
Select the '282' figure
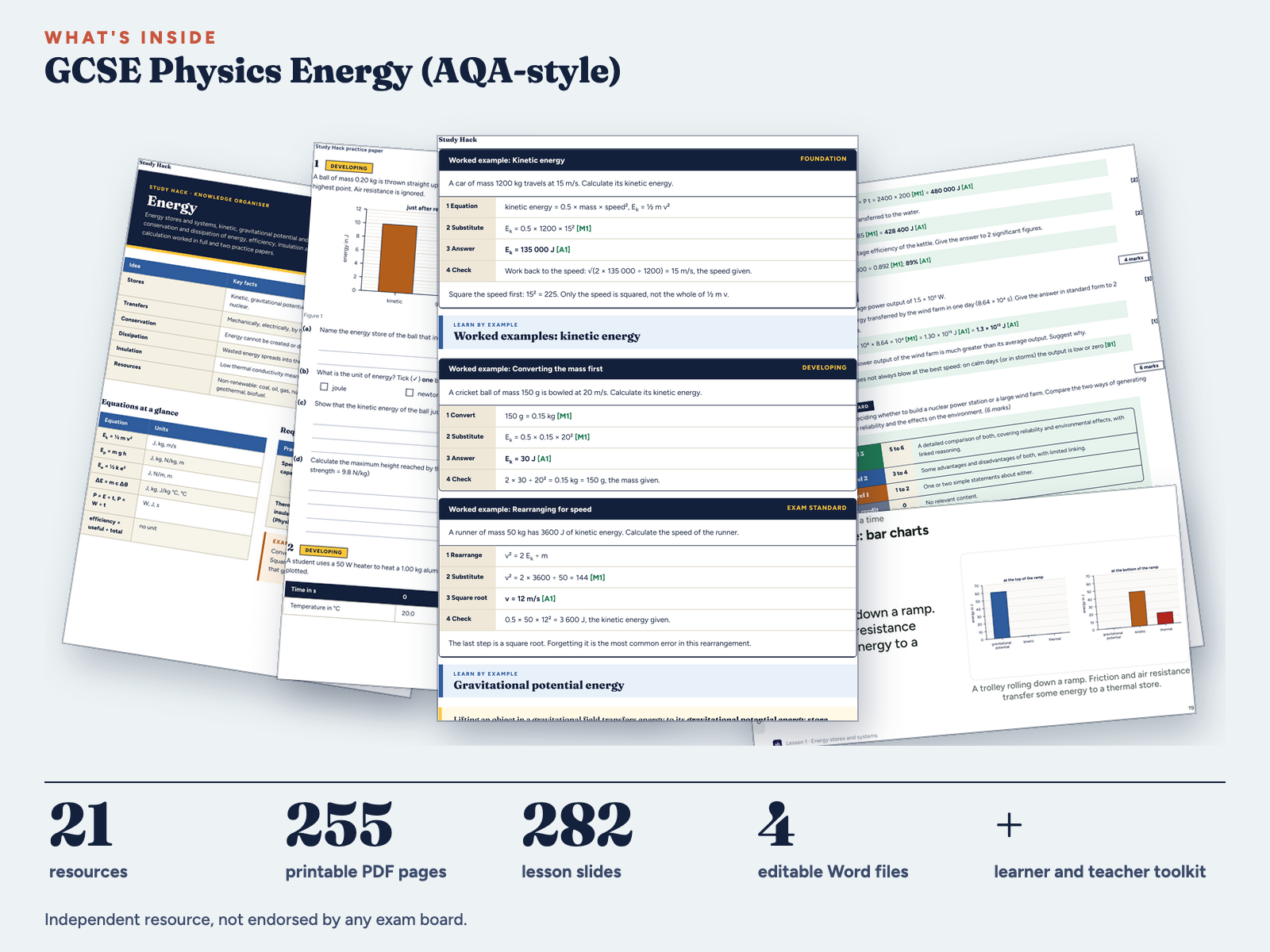(577, 825)
